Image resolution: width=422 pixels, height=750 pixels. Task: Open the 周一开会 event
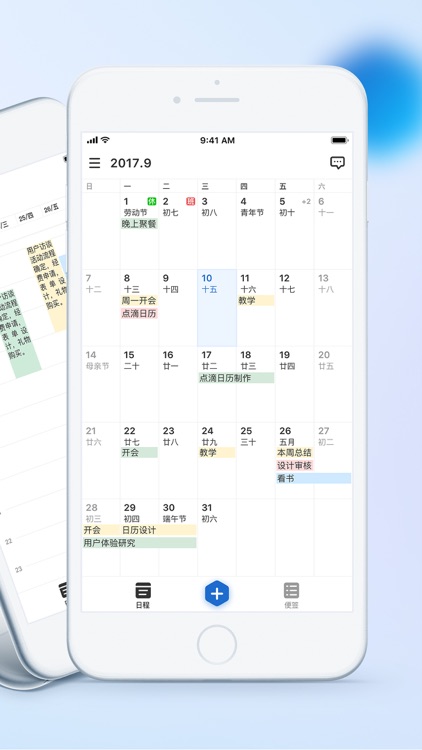pyautogui.click(x=139, y=301)
